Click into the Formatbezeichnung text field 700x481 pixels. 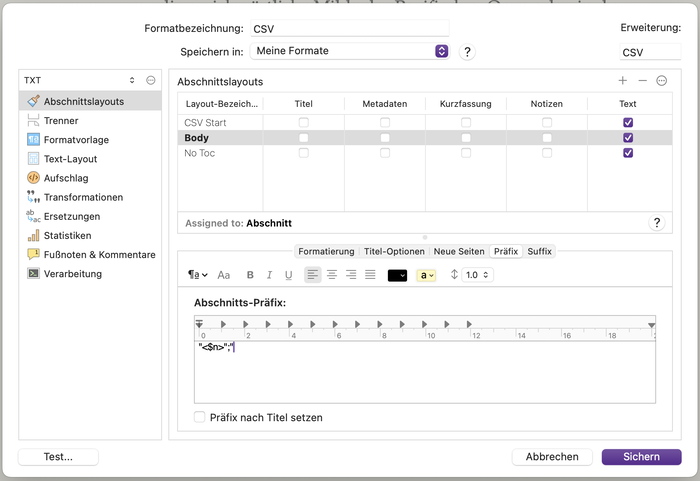click(349, 29)
